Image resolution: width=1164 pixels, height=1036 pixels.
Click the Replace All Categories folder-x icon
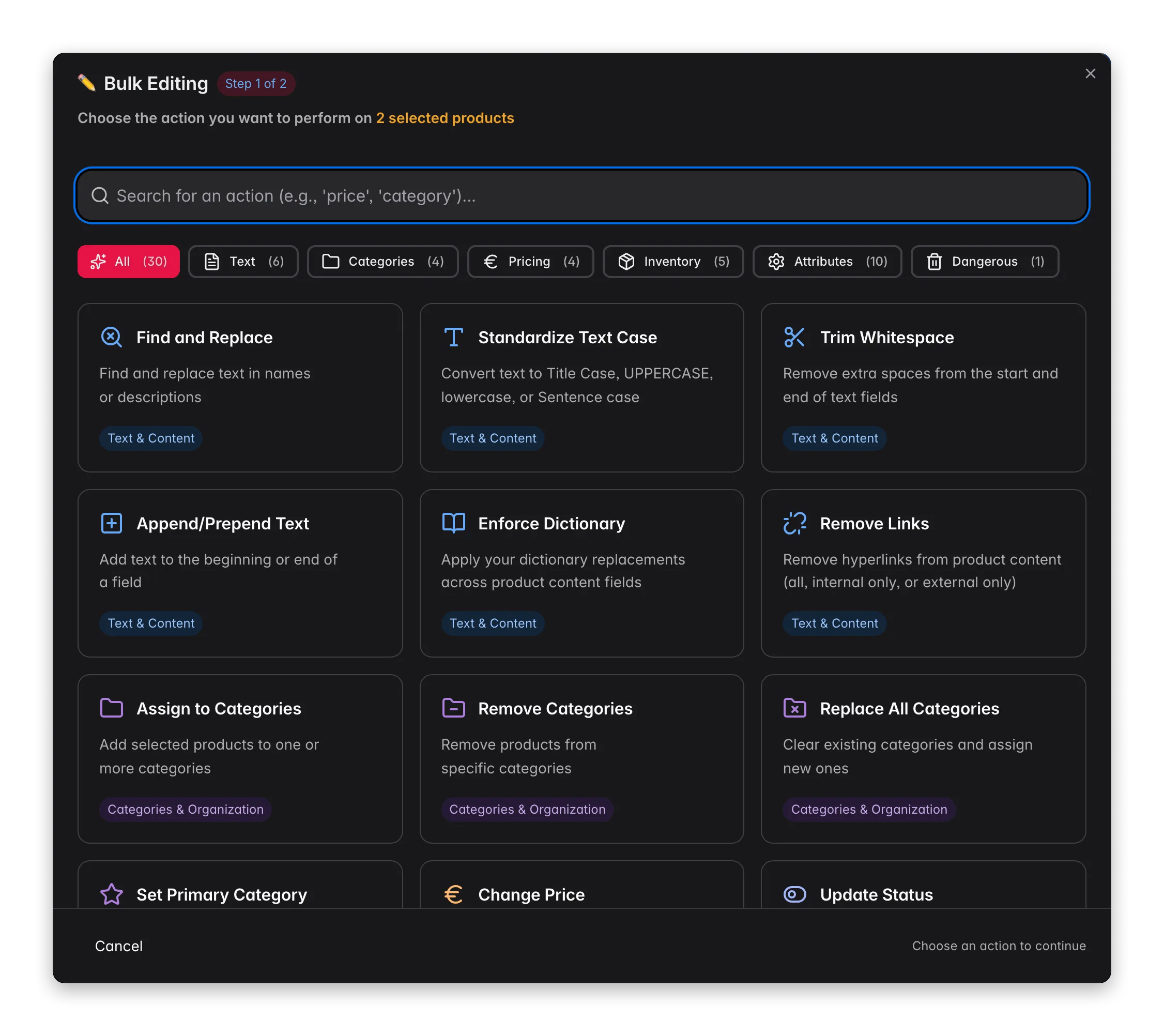click(794, 708)
